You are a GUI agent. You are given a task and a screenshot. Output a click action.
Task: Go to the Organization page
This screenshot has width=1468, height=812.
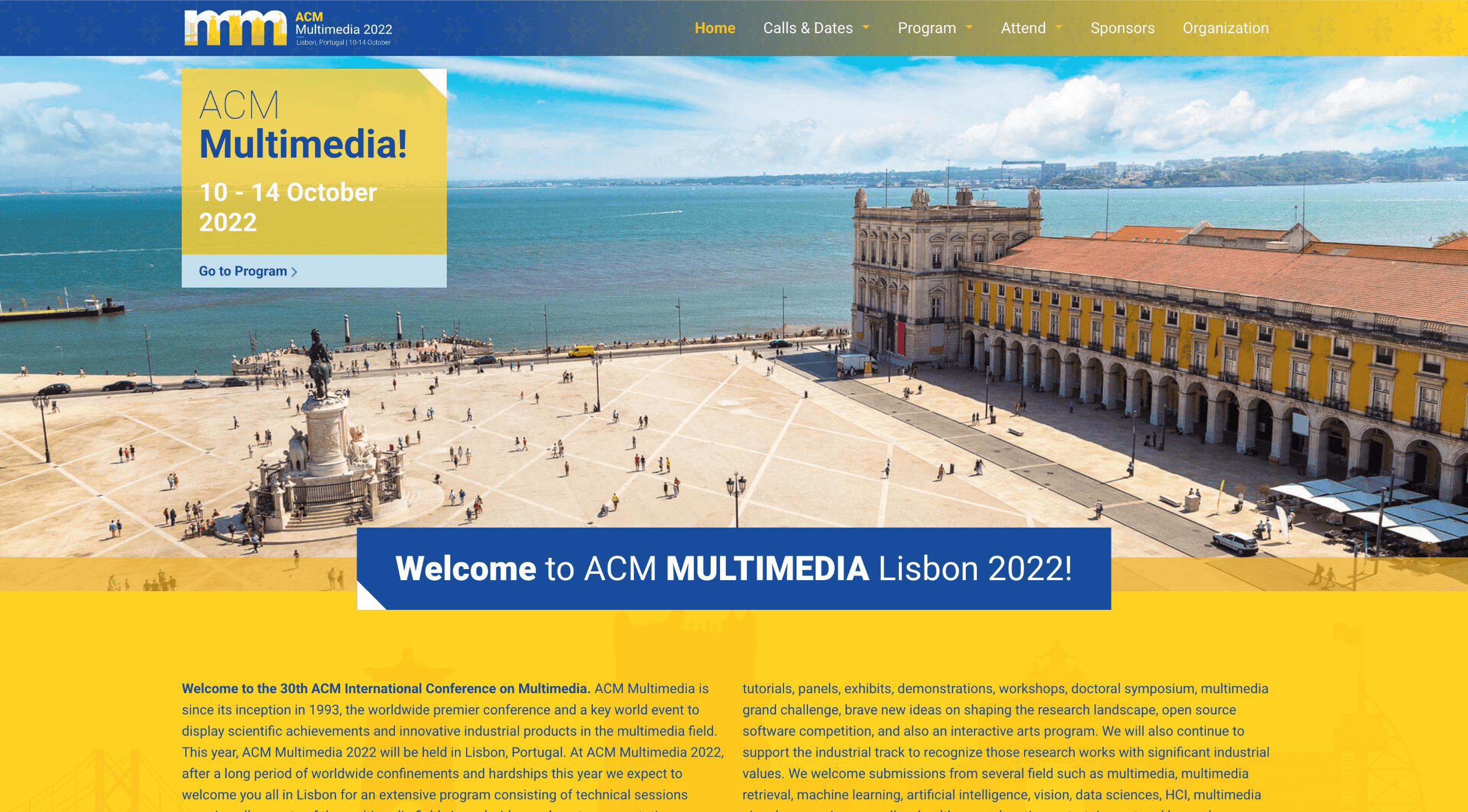pos(1226,28)
